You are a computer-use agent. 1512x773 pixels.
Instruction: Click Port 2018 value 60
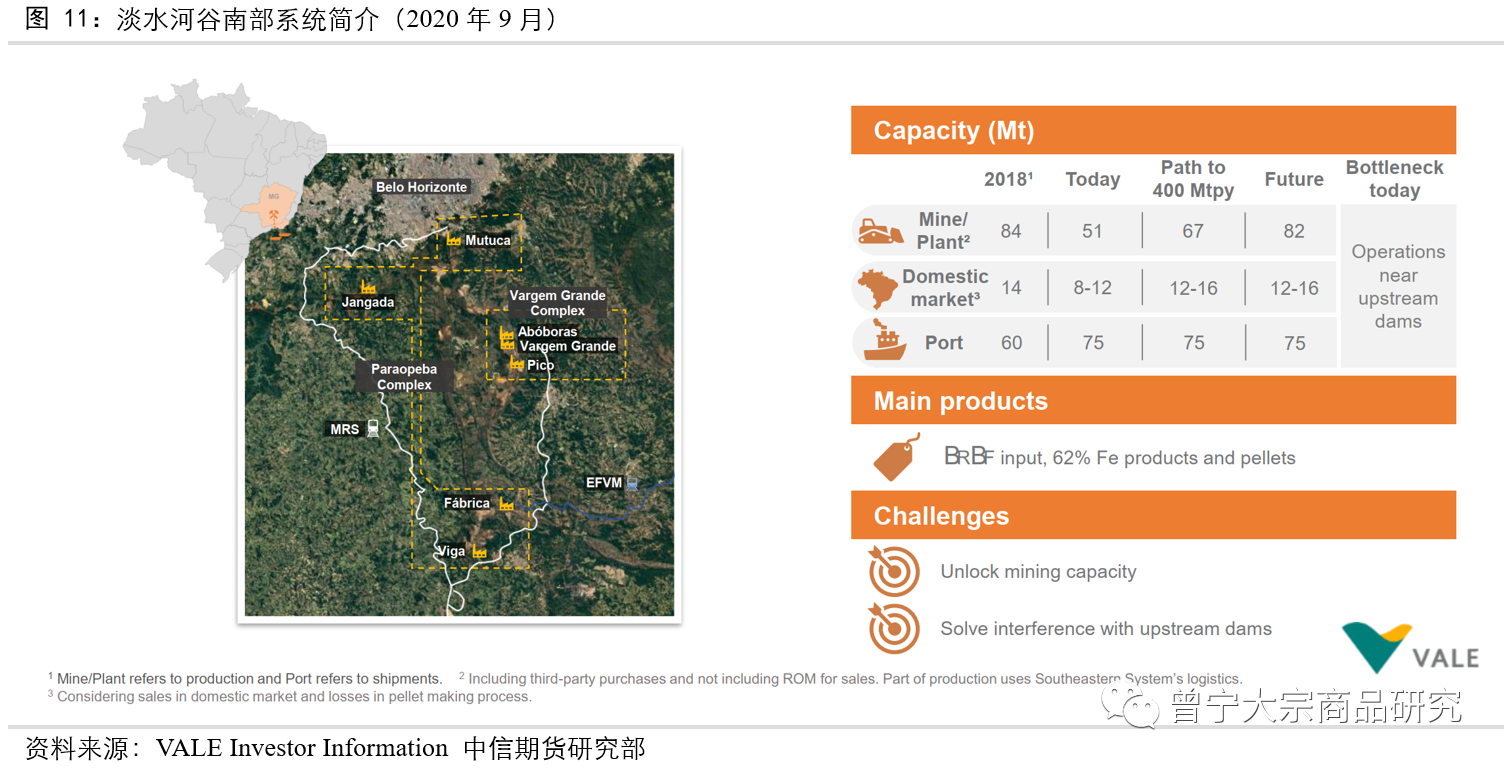point(1011,343)
